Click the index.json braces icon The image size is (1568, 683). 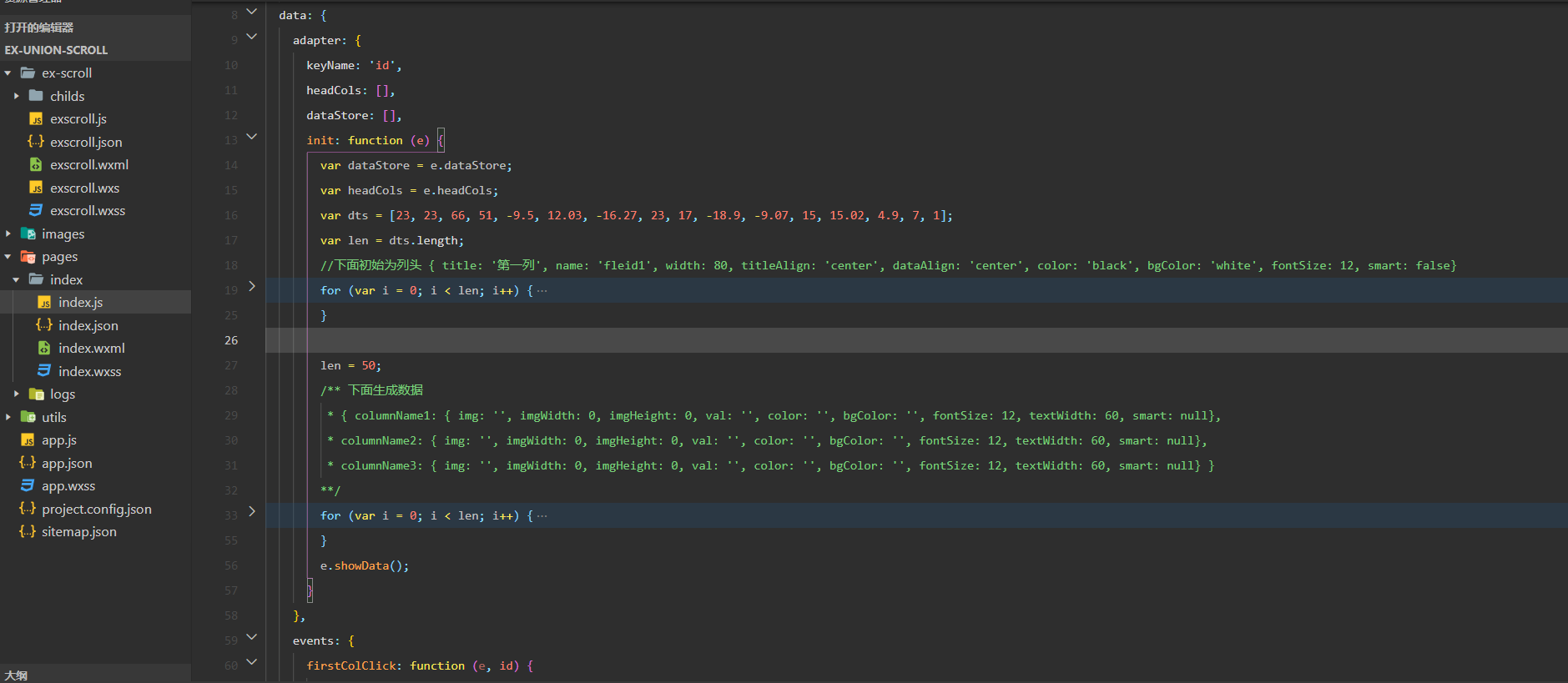44,325
